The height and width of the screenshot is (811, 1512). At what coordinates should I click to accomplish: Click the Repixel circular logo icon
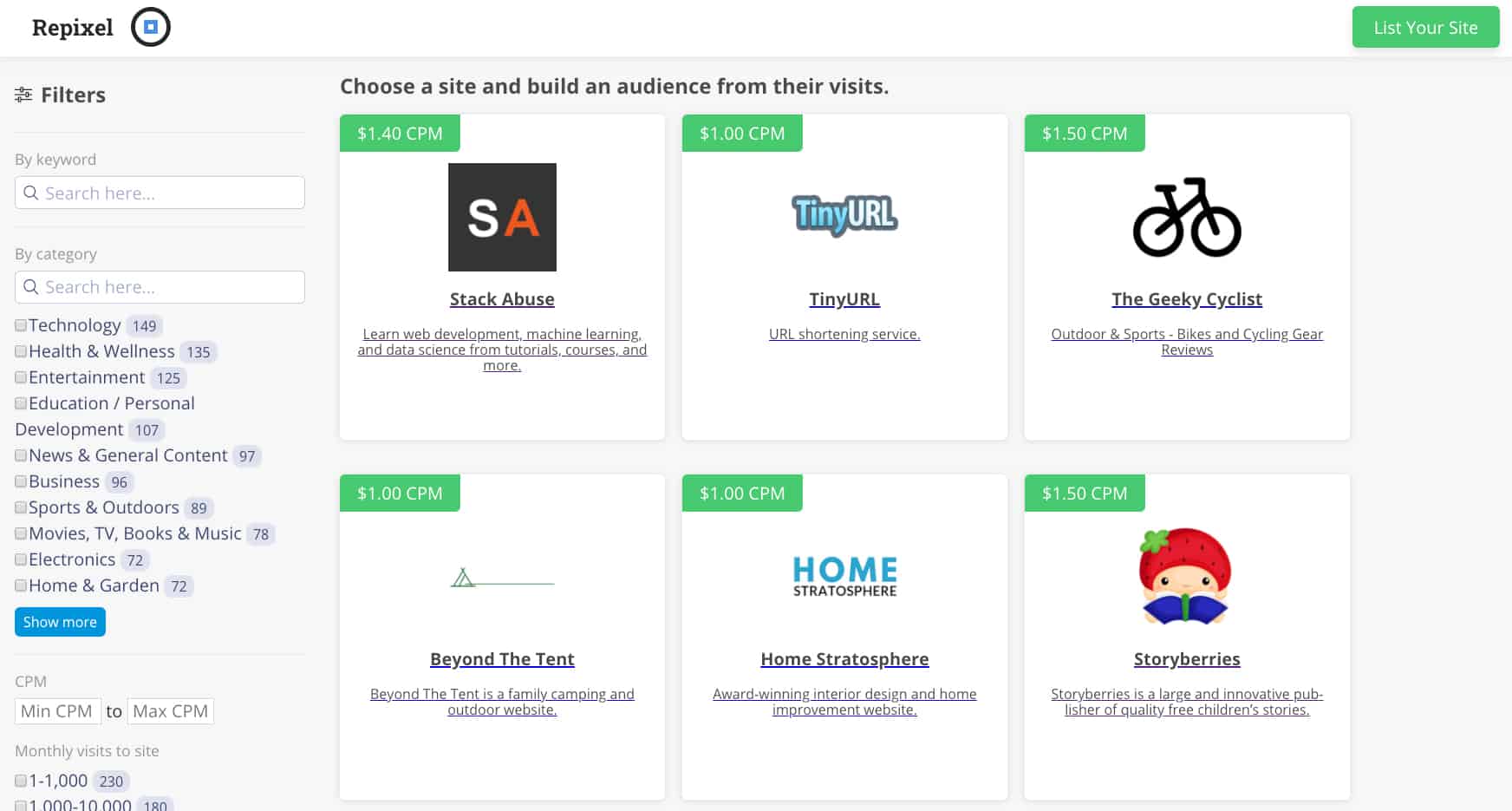[150, 27]
